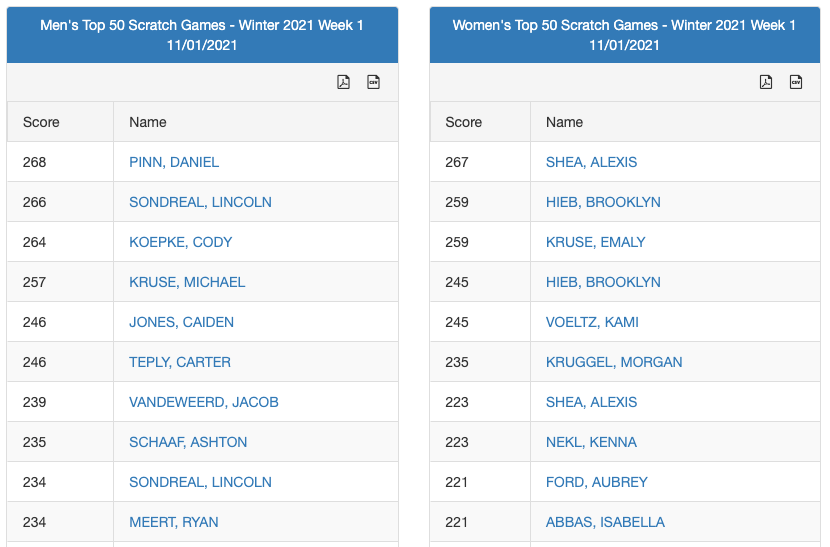Image resolution: width=830 pixels, height=547 pixels.
Task: Click Women's Top 50 Scratch Games header
Action: [x=624, y=35]
